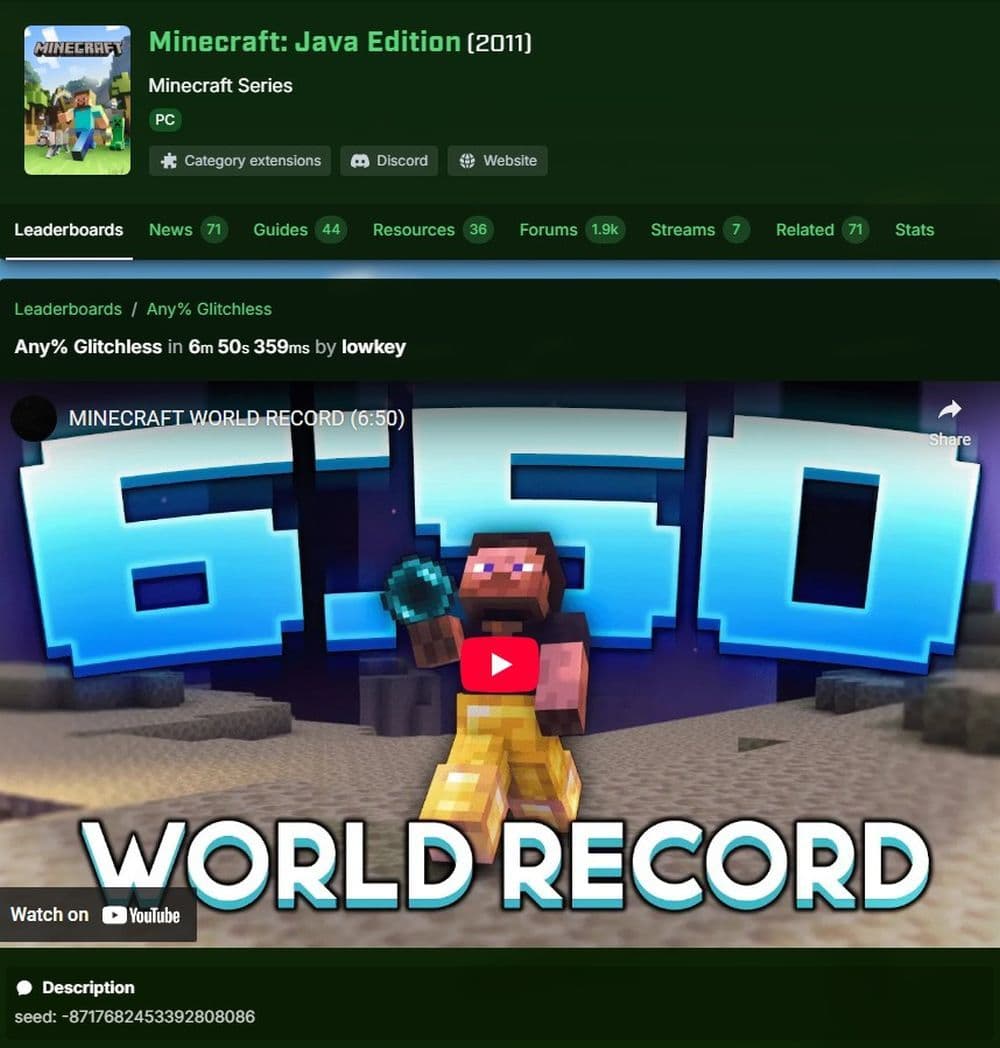The image size is (1000, 1048).
Task: Open the Streams tab
Action: click(681, 230)
